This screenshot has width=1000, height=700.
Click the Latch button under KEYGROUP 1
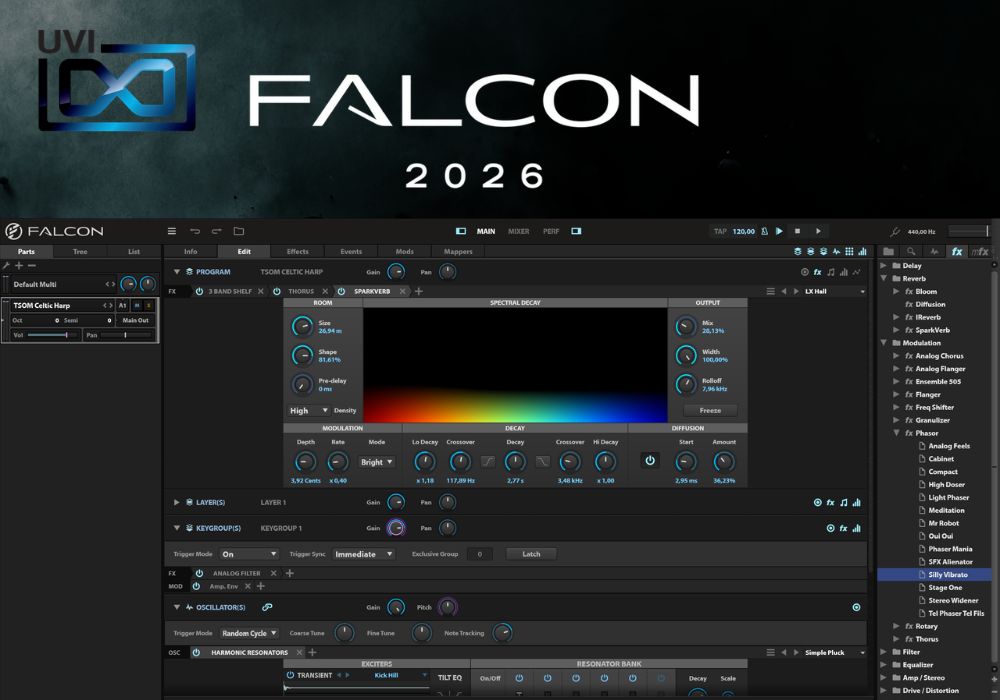(531, 553)
